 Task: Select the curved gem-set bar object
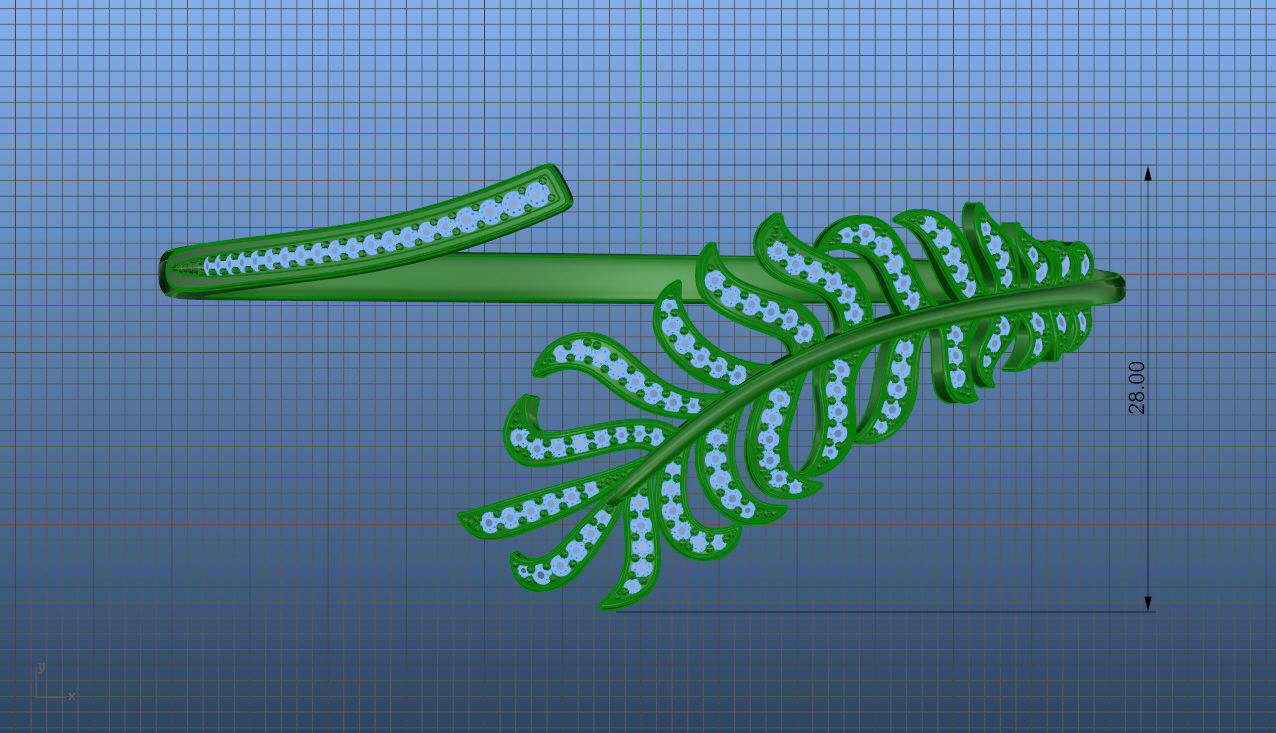366,233
